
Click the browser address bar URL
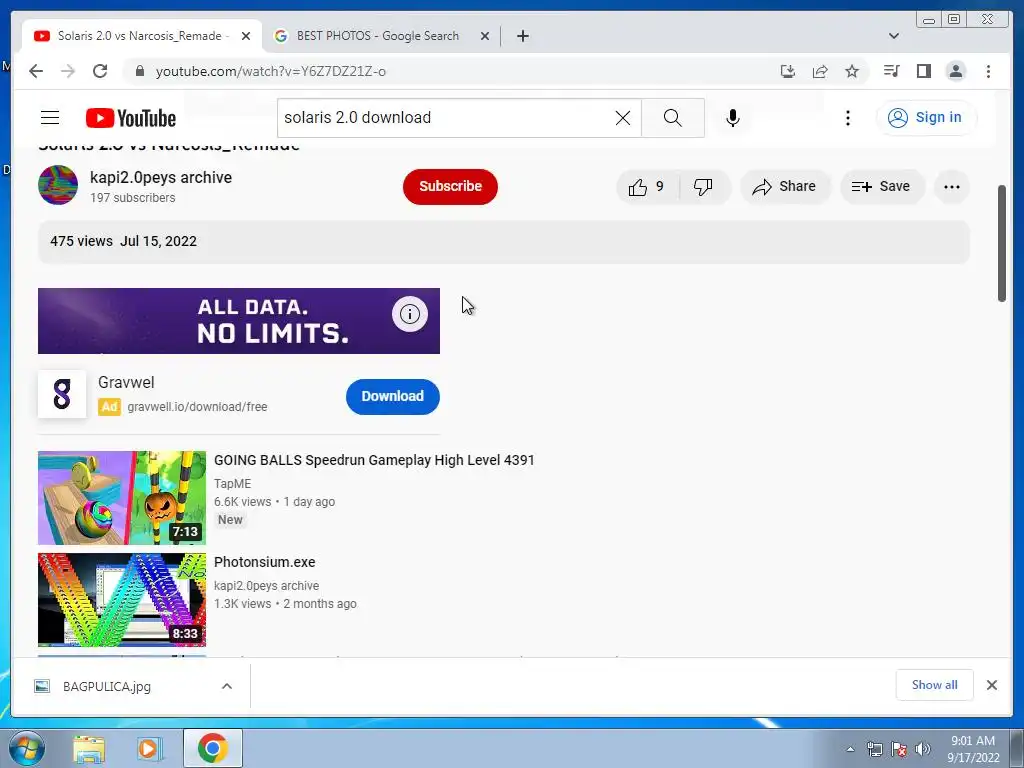pyautogui.click(x=270, y=71)
